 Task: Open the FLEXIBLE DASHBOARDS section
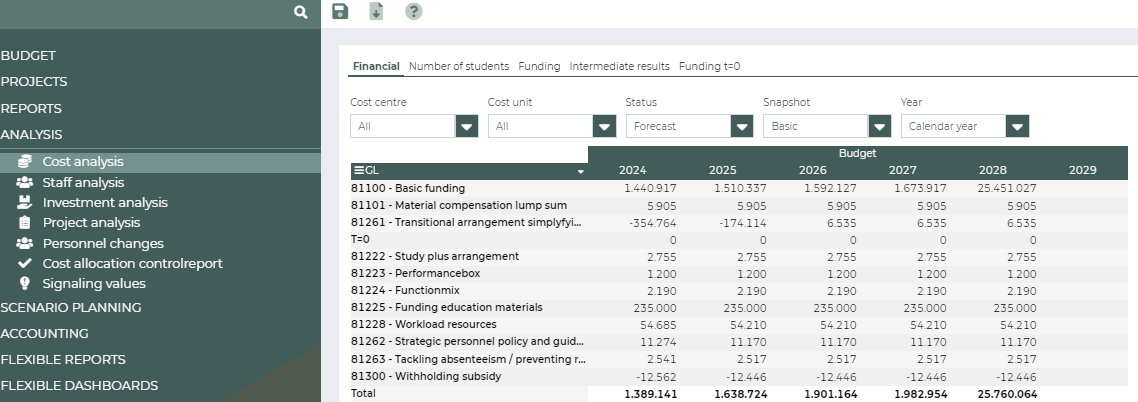click(x=79, y=386)
